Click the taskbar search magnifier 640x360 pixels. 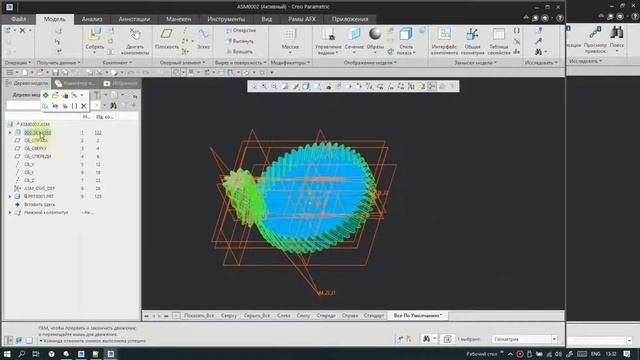21,354
